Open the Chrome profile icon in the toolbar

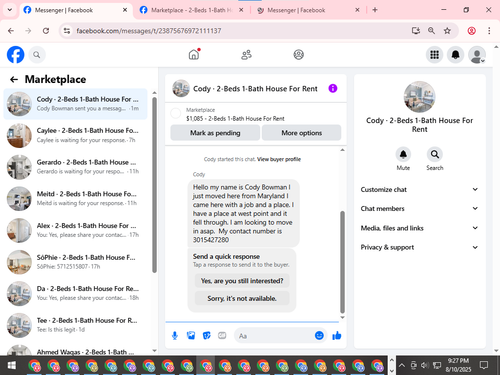[x=471, y=31]
